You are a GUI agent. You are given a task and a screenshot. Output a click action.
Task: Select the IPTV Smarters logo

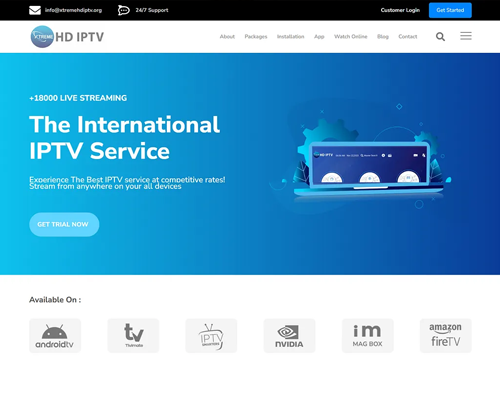click(211, 336)
